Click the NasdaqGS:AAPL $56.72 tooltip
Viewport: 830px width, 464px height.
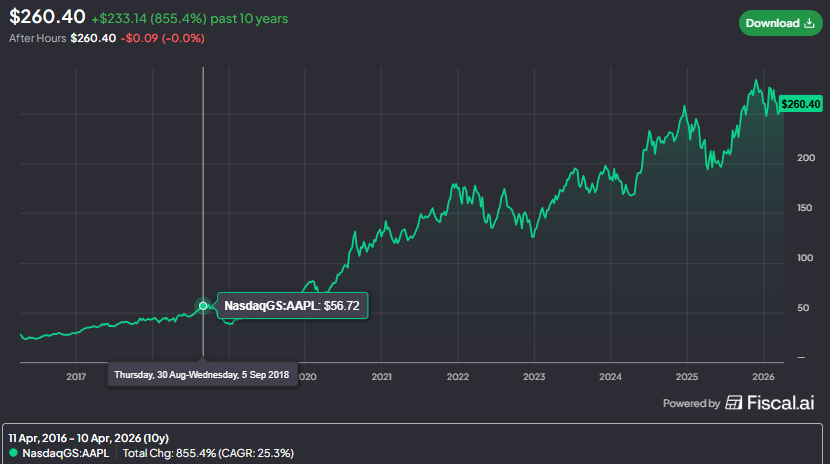[x=292, y=306]
